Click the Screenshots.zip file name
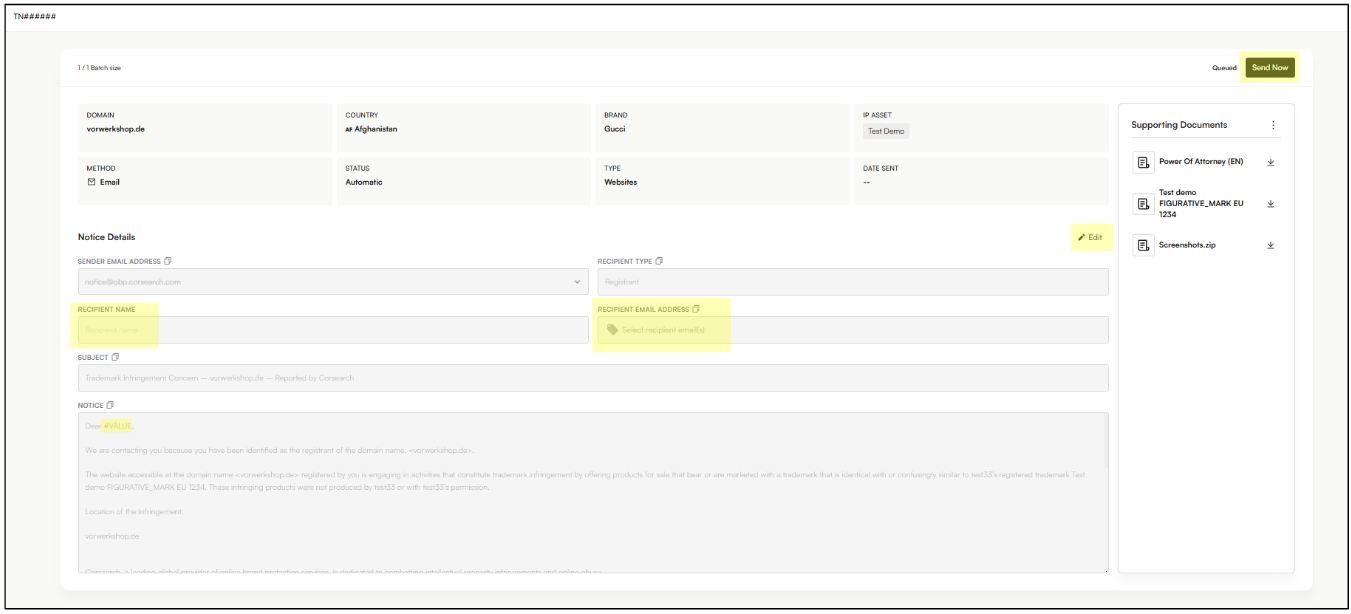1351x614 pixels. [1187, 245]
